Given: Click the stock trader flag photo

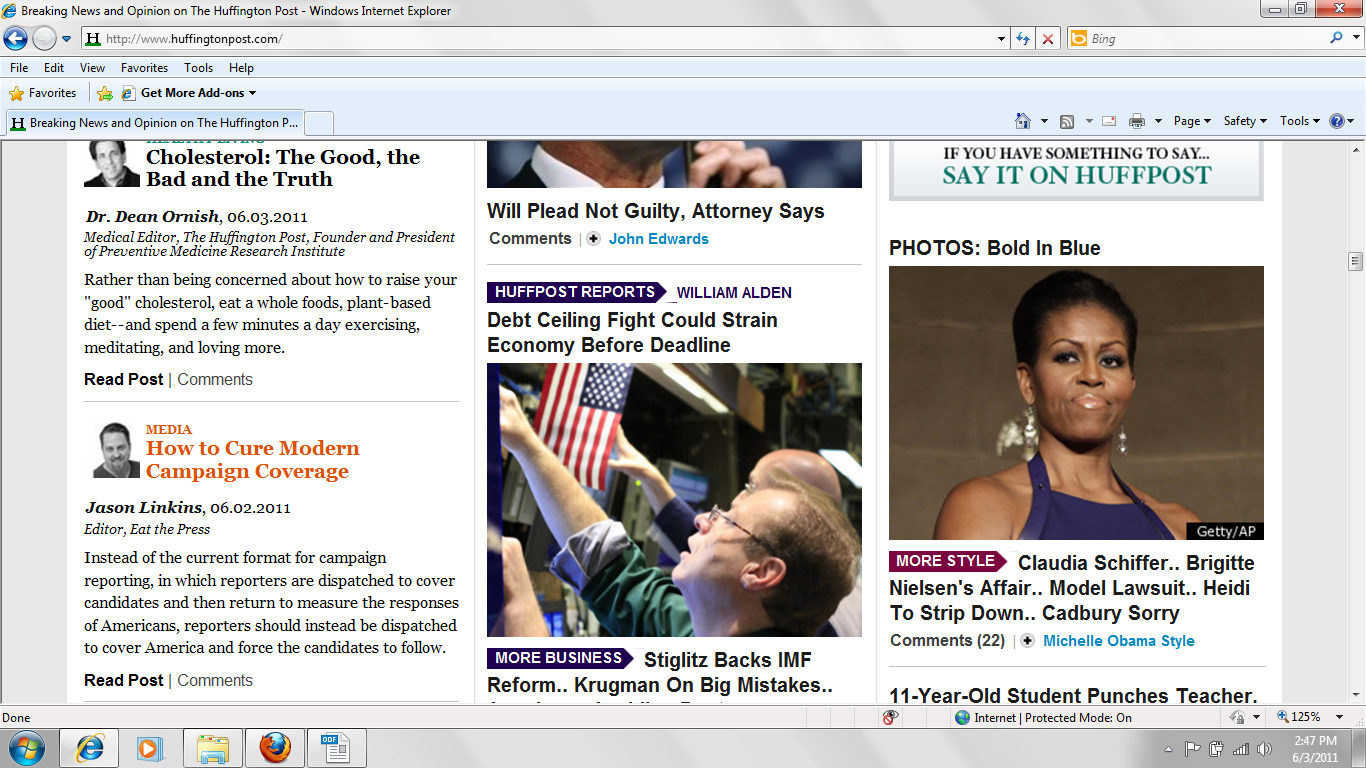Looking at the screenshot, I should [674, 500].
